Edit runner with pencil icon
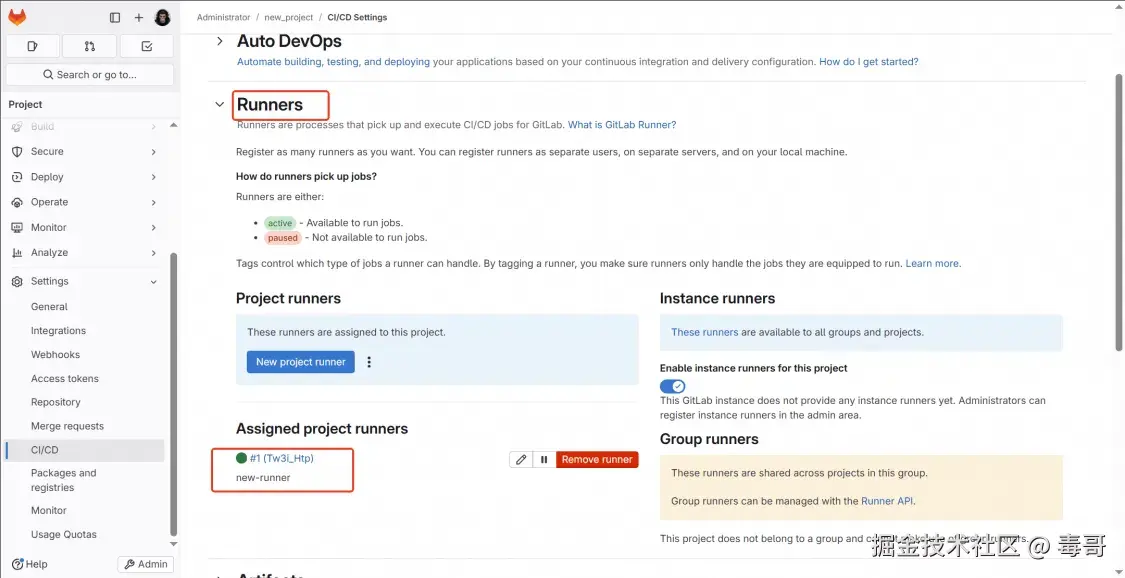Screen dimensions: 1125x578 520,459
